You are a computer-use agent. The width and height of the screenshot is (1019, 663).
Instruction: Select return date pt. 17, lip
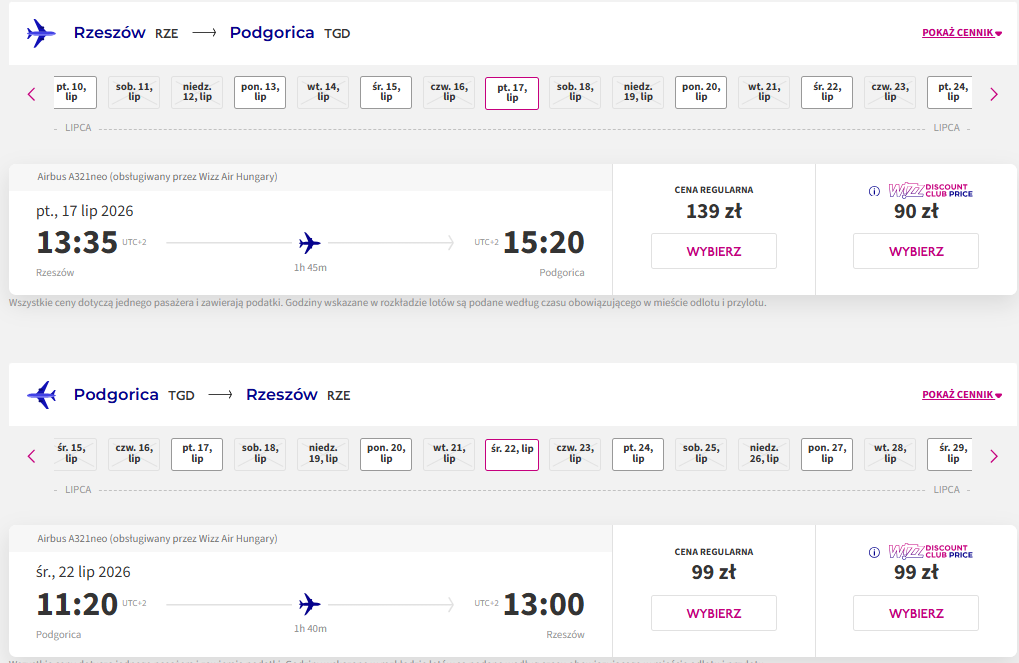point(197,454)
